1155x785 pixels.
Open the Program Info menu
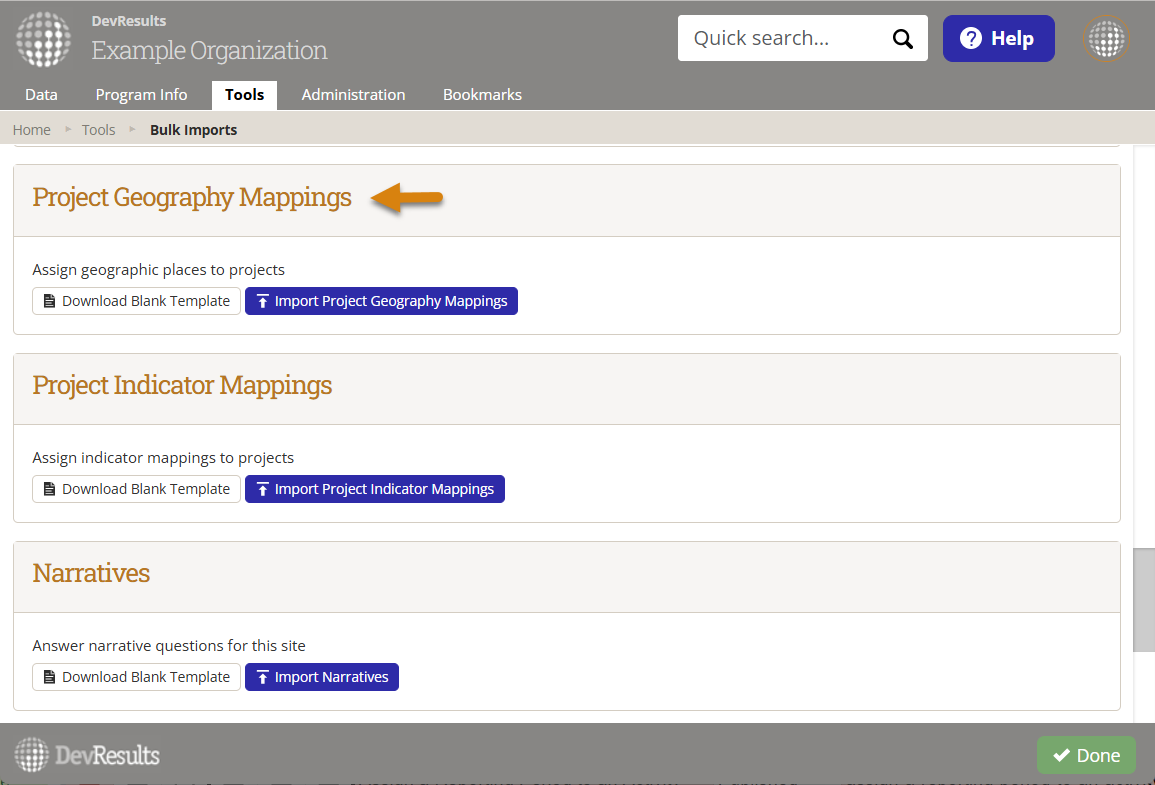point(141,95)
